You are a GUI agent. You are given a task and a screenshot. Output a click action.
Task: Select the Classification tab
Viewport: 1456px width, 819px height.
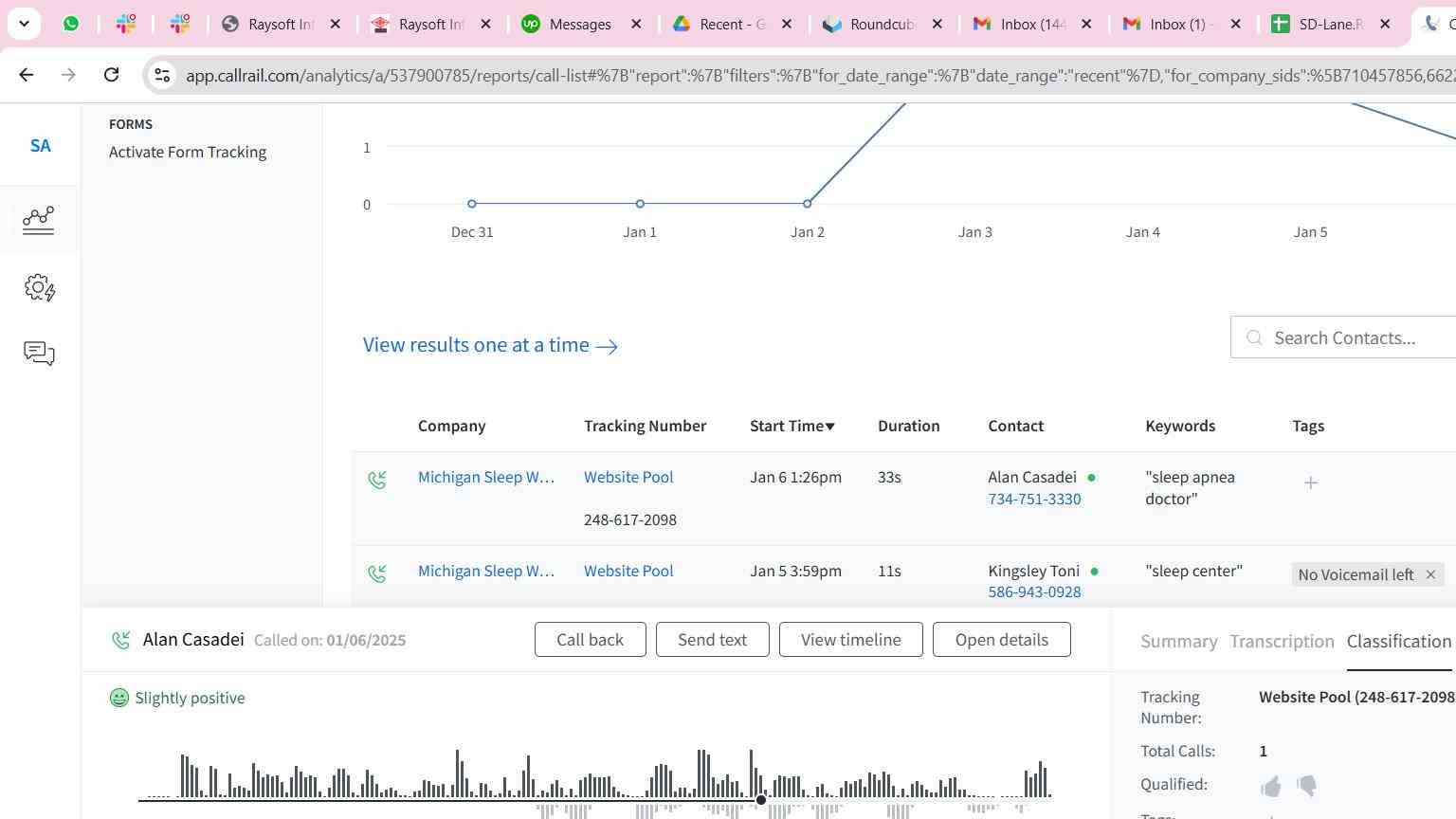click(x=1399, y=642)
